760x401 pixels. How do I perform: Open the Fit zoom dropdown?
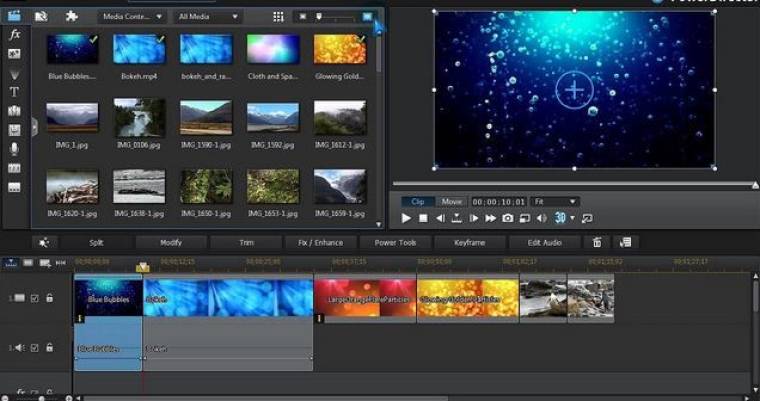point(555,201)
